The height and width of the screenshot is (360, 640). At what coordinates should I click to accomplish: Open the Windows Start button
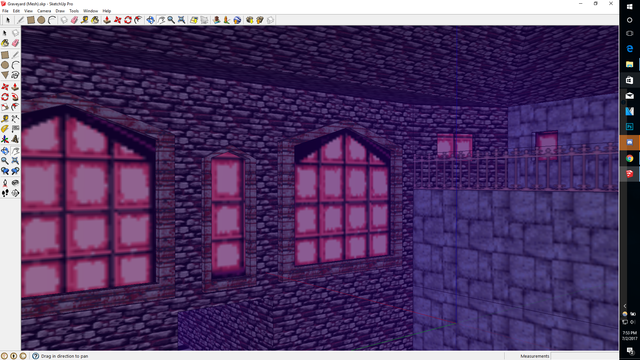630,7
